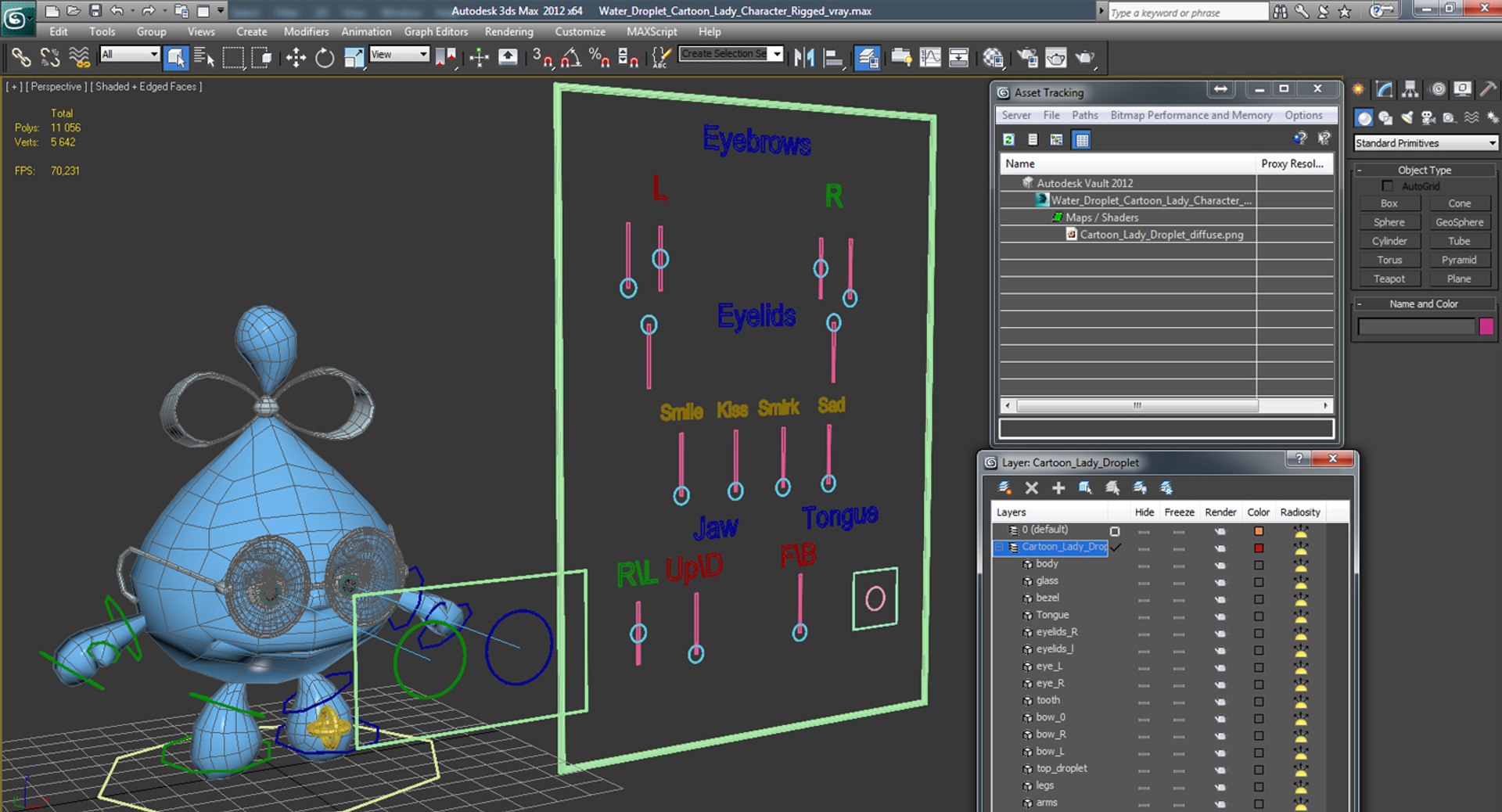This screenshot has width=1502, height=812.
Task: Toggle the Angle Snap tool
Action: click(x=571, y=57)
